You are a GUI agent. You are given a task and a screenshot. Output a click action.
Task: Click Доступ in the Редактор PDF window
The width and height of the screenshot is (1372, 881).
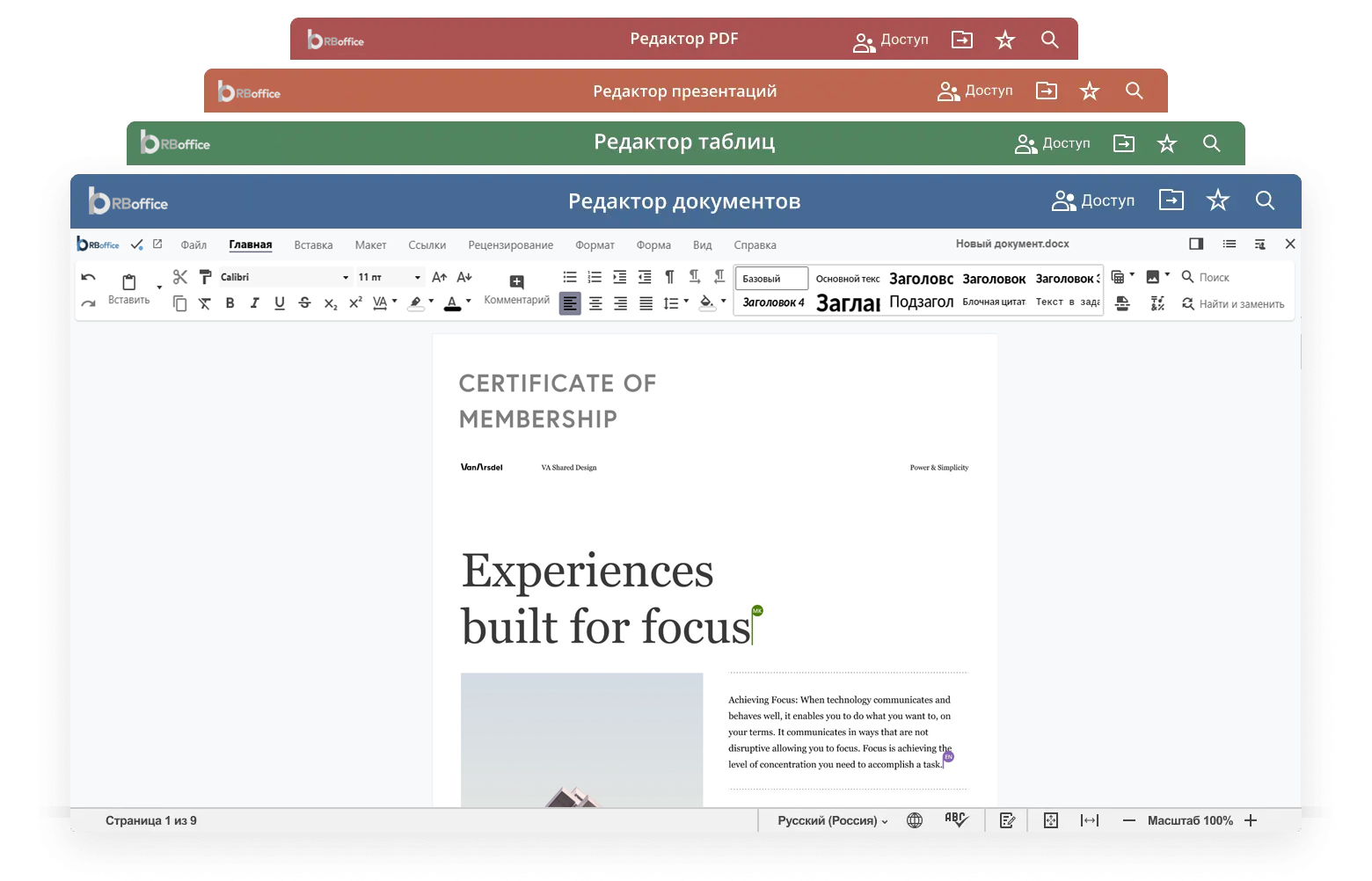[891, 40]
